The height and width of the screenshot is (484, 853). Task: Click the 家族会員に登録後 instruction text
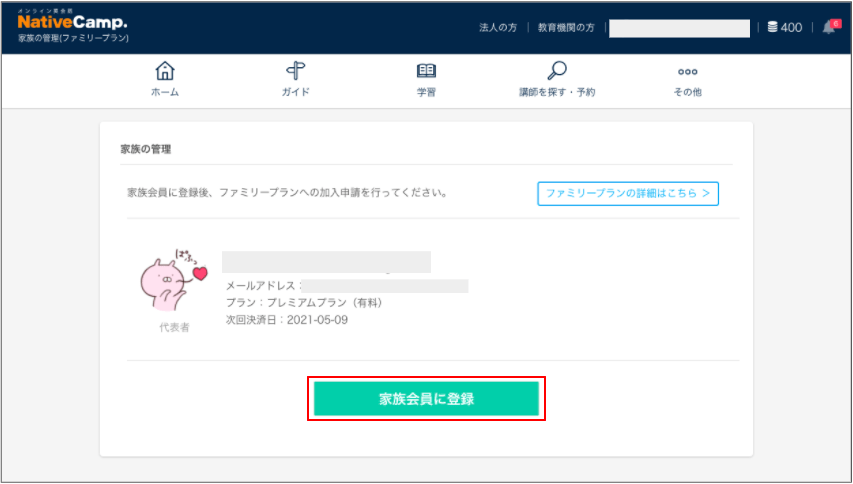click(287, 193)
